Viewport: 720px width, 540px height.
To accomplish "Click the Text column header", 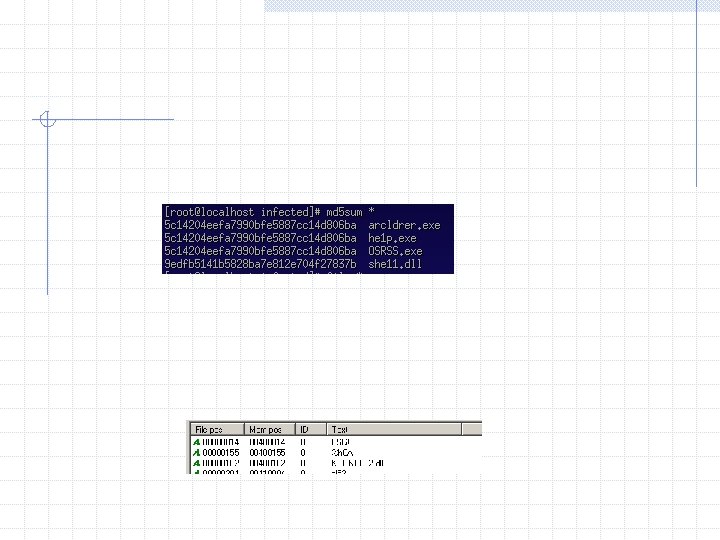I will pos(394,429).
